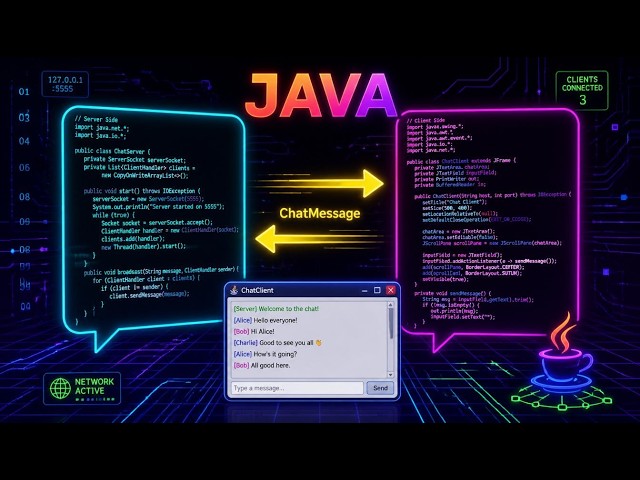The width and height of the screenshot is (640, 480).
Task: Click the 'ChatMessage' label between arrows
Action: (320, 213)
